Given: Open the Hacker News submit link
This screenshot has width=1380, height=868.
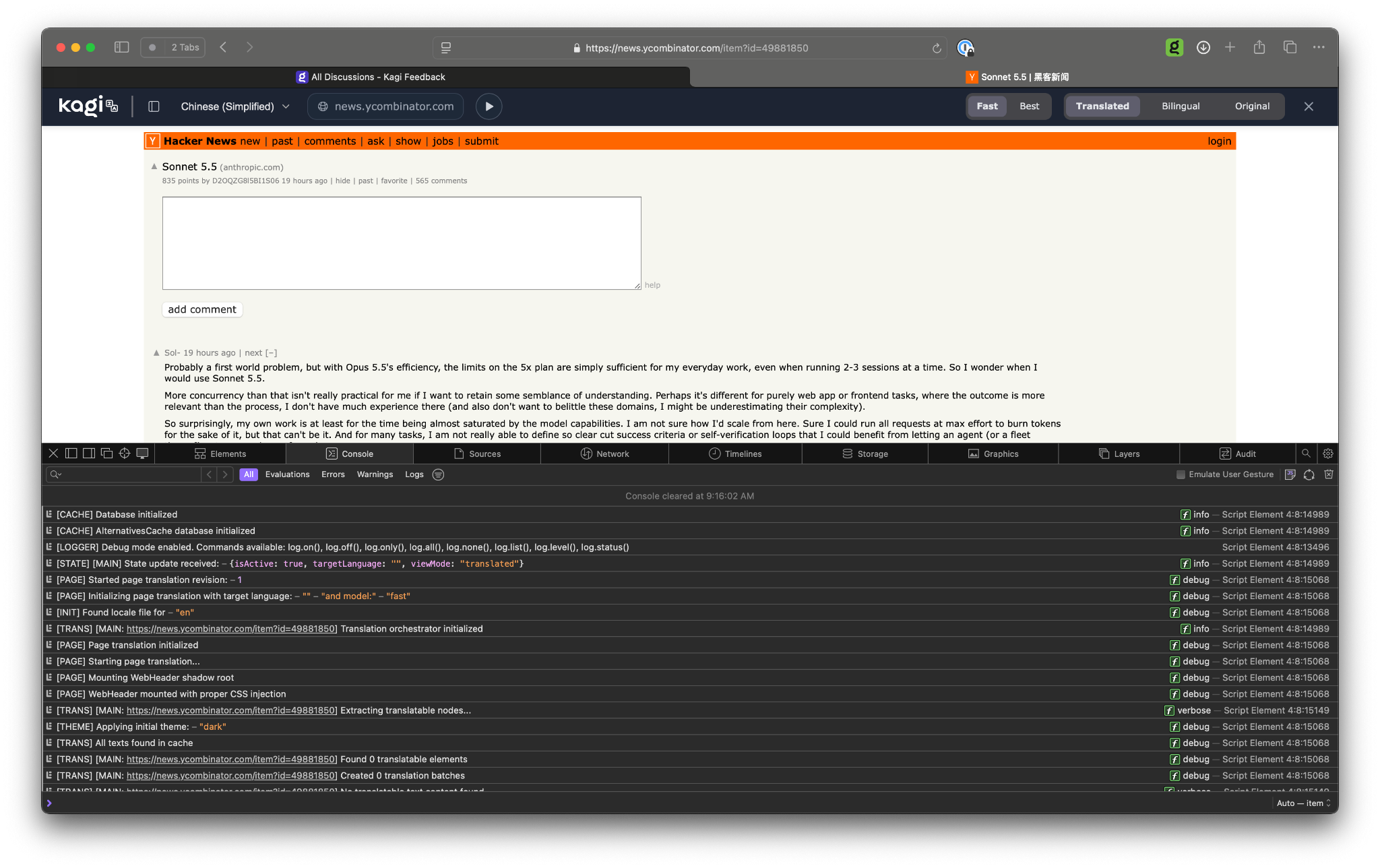Looking at the screenshot, I should (482, 141).
